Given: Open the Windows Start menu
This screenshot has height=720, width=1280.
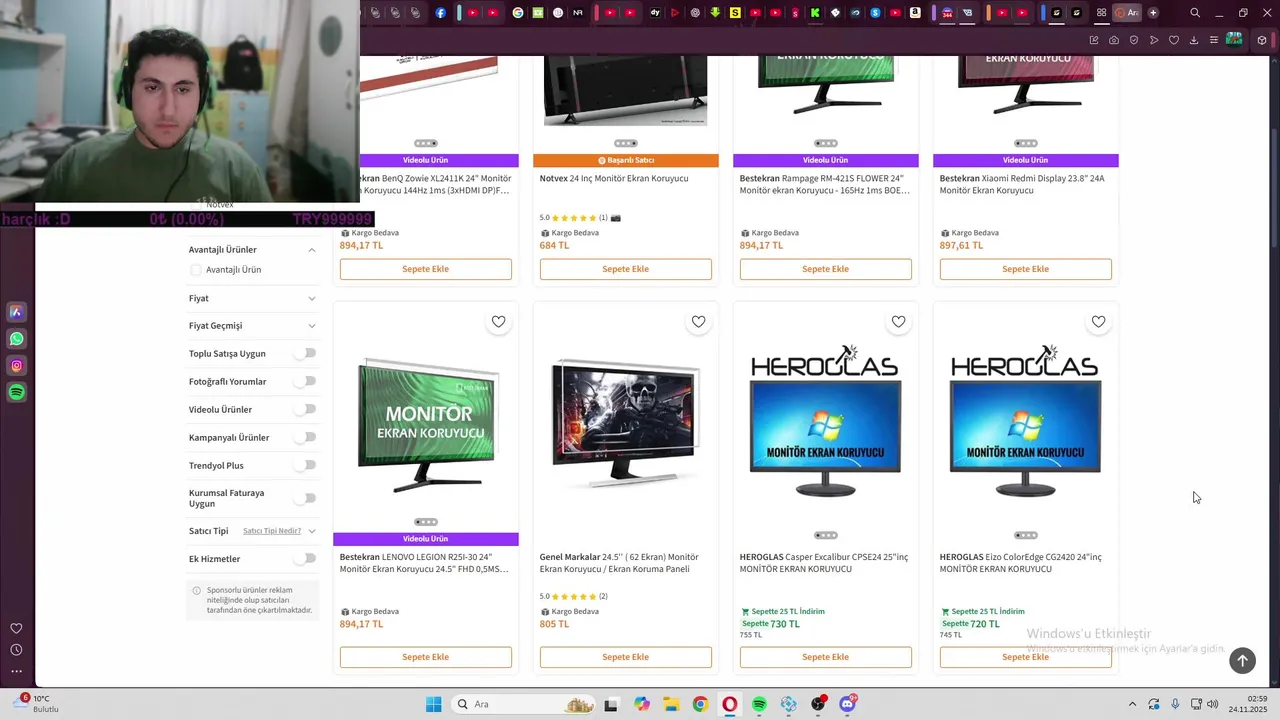Looking at the screenshot, I should (433, 704).
